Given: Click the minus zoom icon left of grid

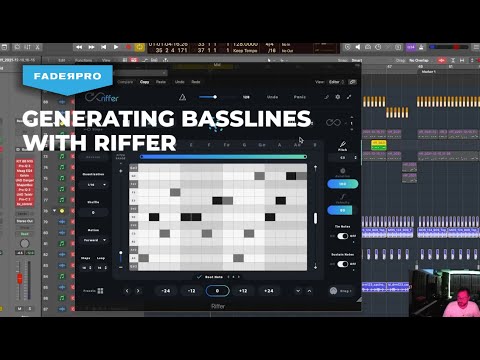Looking at the screenshot, I should [x=121, y=267].
